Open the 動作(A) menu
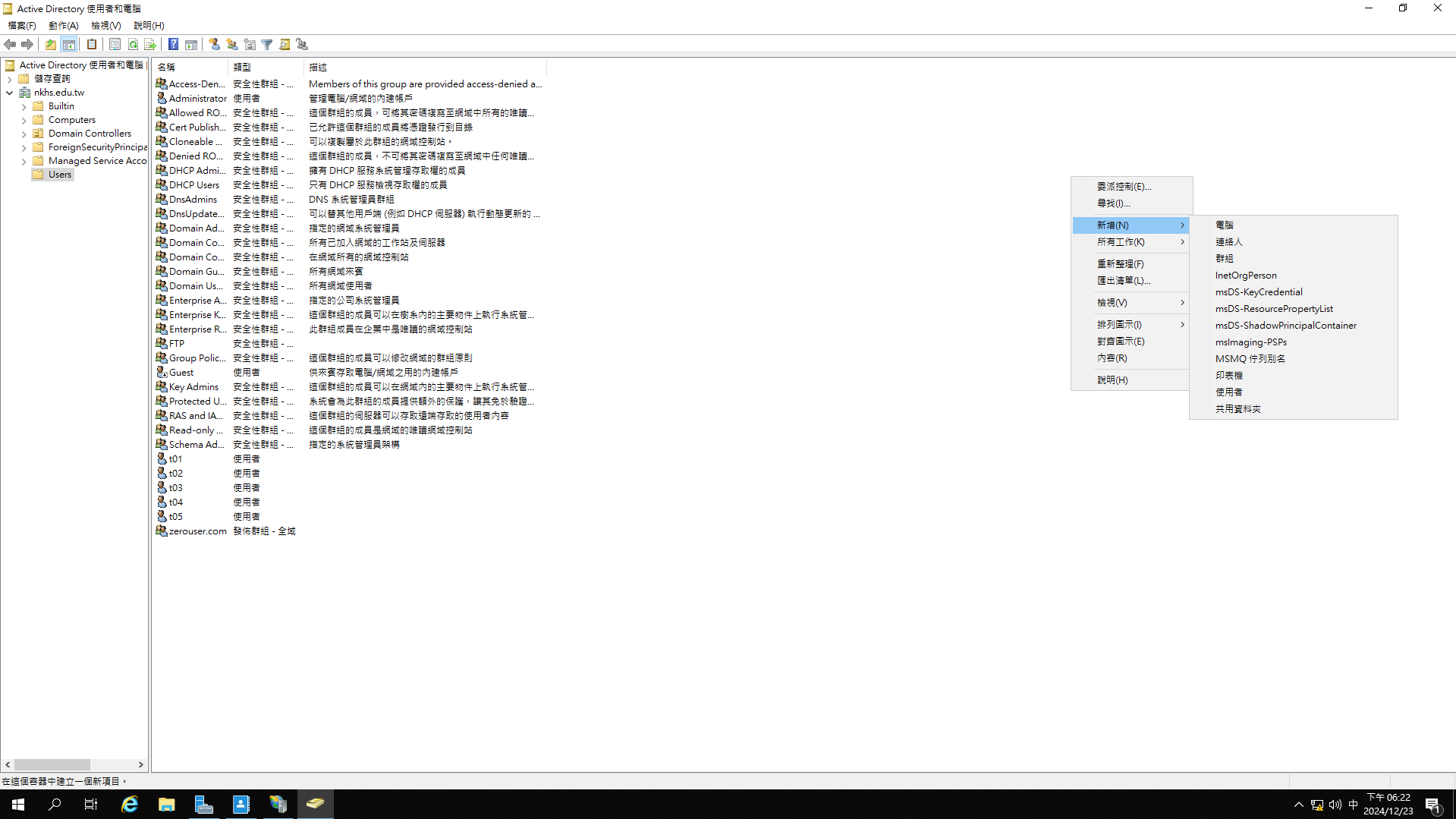The width and height of the screenshot is (1456, 819). coord(64,26)
